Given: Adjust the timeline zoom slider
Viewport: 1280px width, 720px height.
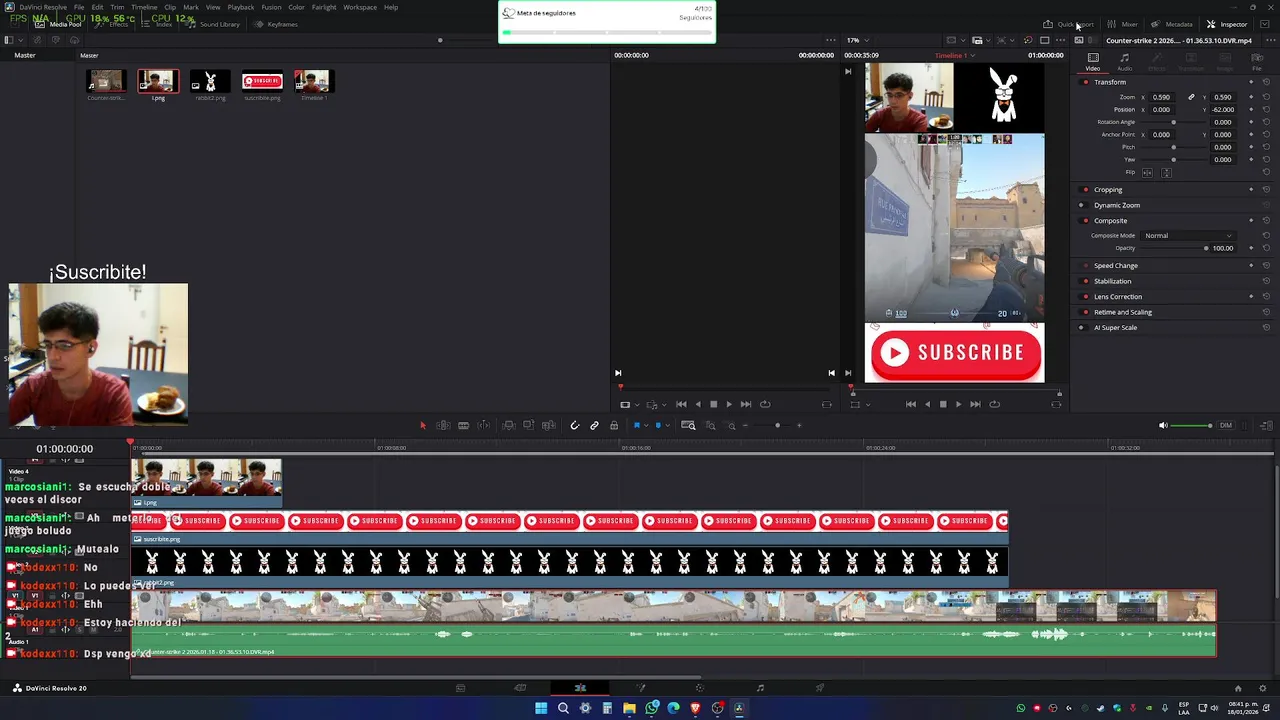Looking at the screenshot, I should pos(777,425).
